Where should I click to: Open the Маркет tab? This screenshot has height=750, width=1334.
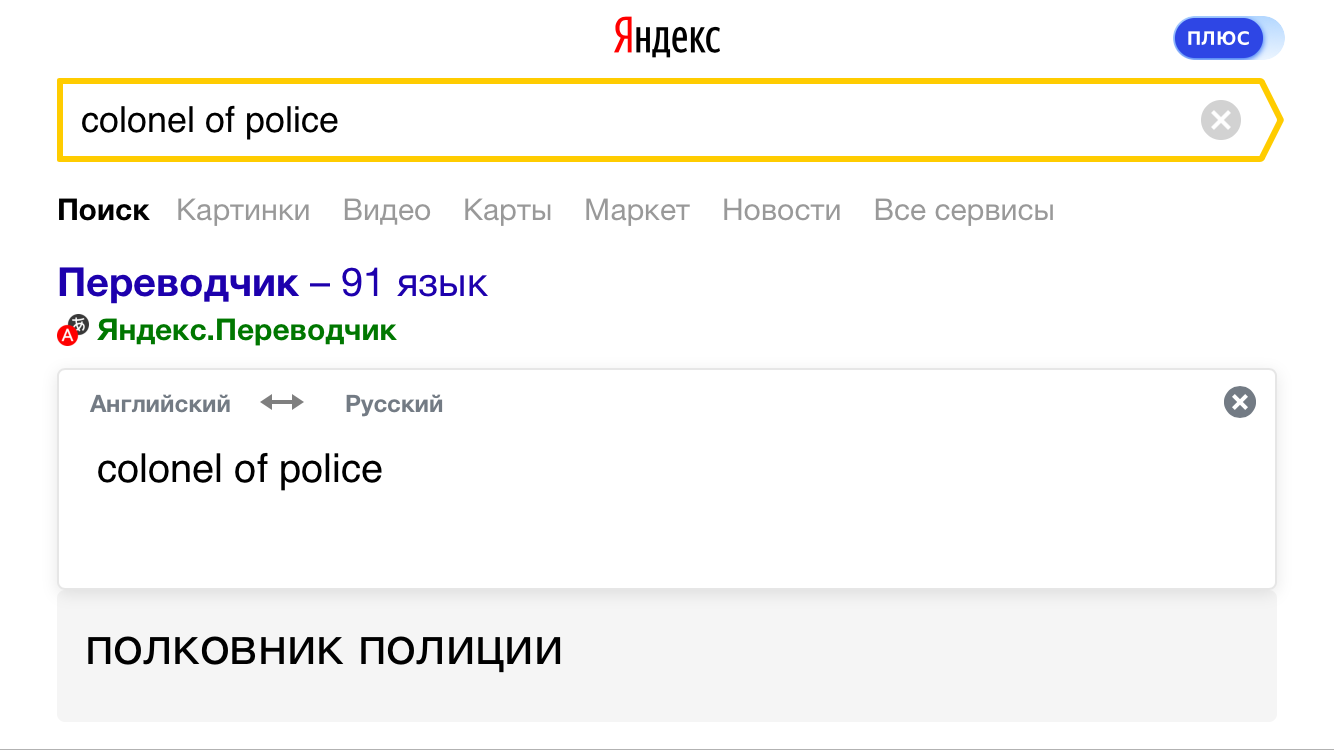[x=637, y=211]
